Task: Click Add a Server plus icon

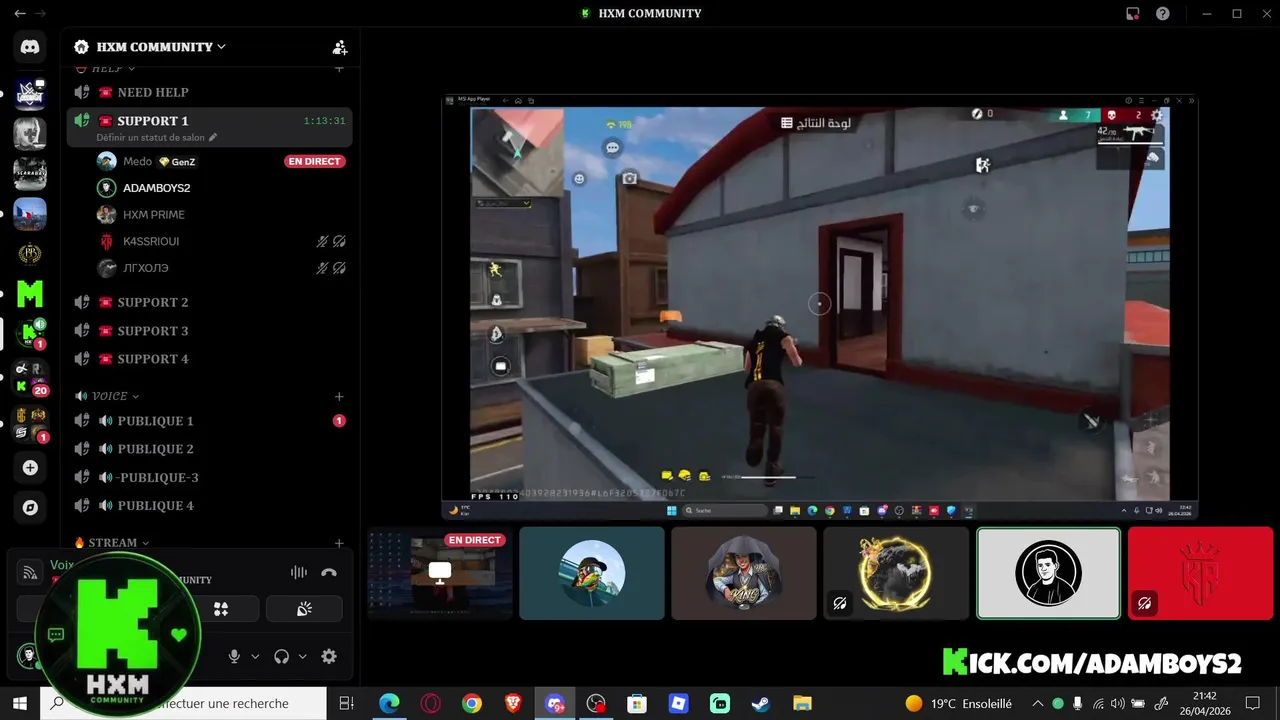Action: point(30,468)
